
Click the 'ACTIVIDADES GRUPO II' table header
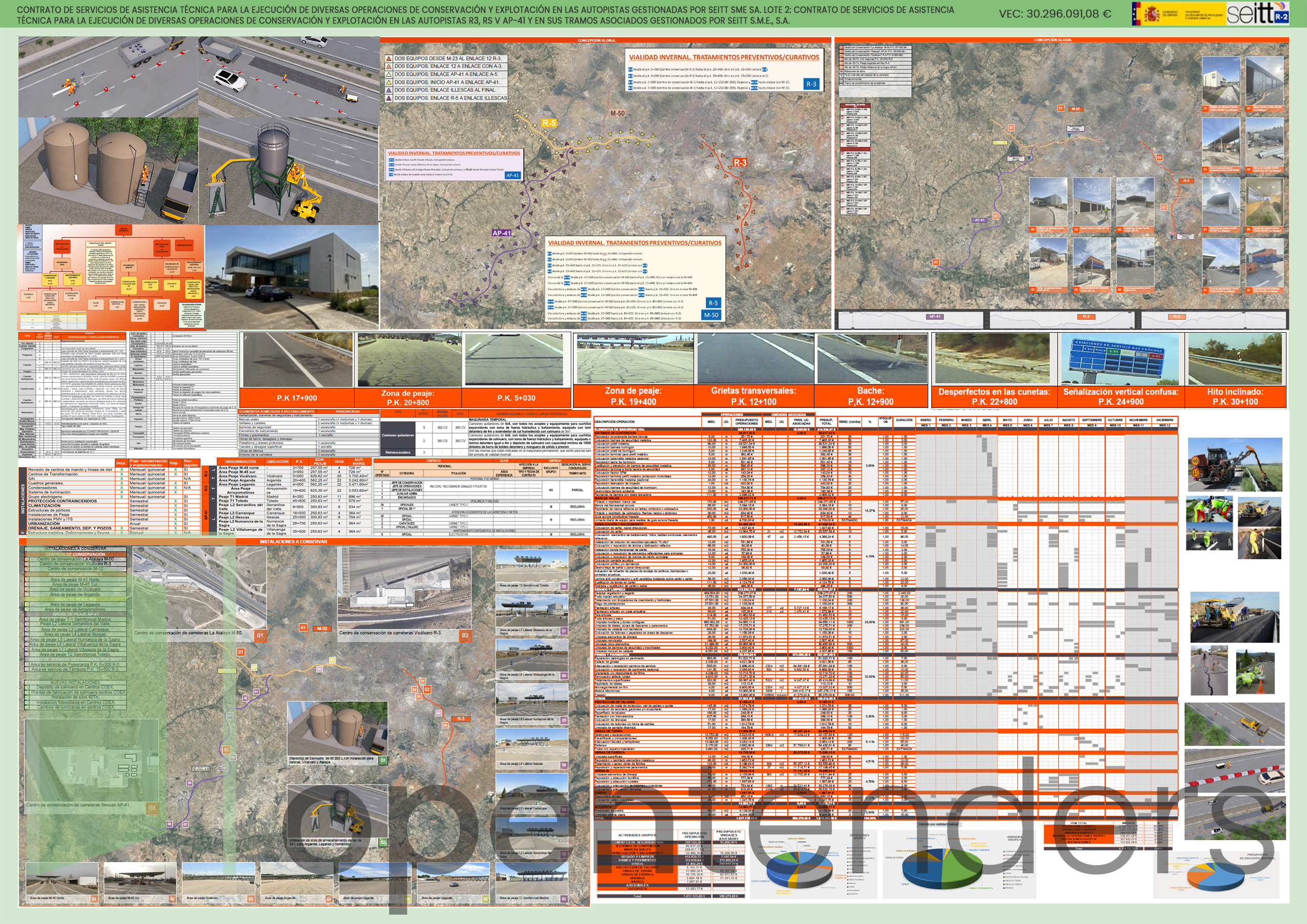(637, 835)
